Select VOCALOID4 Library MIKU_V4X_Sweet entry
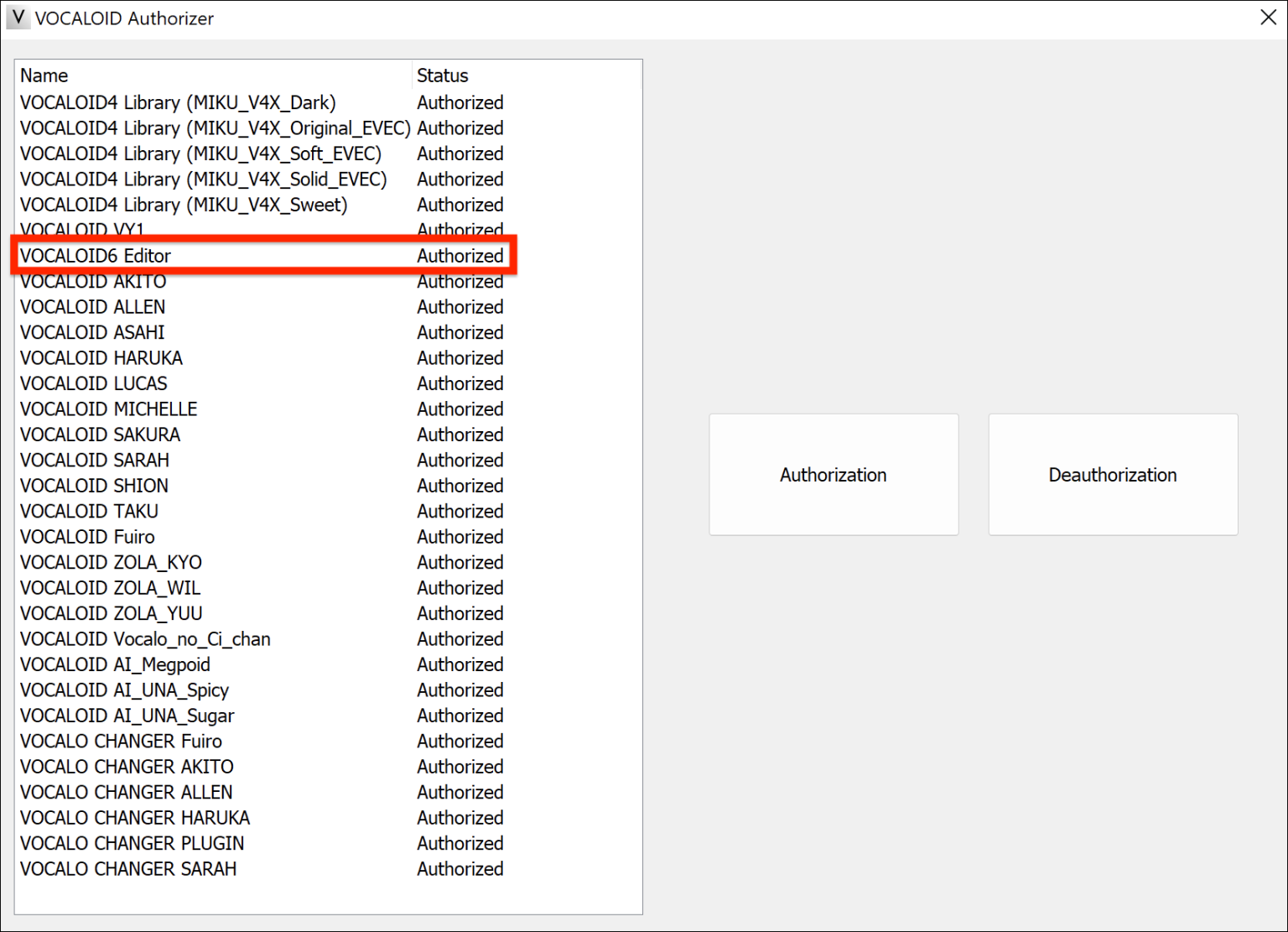Screen dimensions: 1288x932 [184, 205]
